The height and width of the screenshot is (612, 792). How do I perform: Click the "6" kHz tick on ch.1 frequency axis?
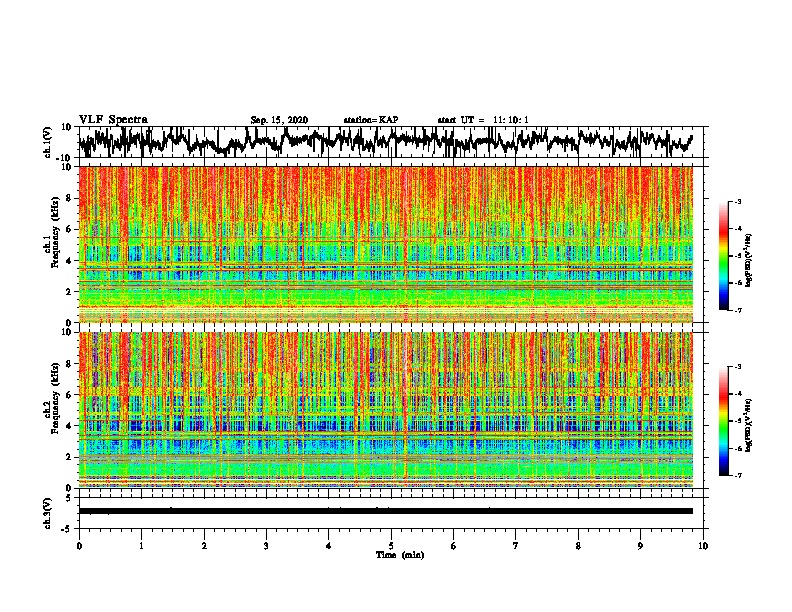coord(70,229)
